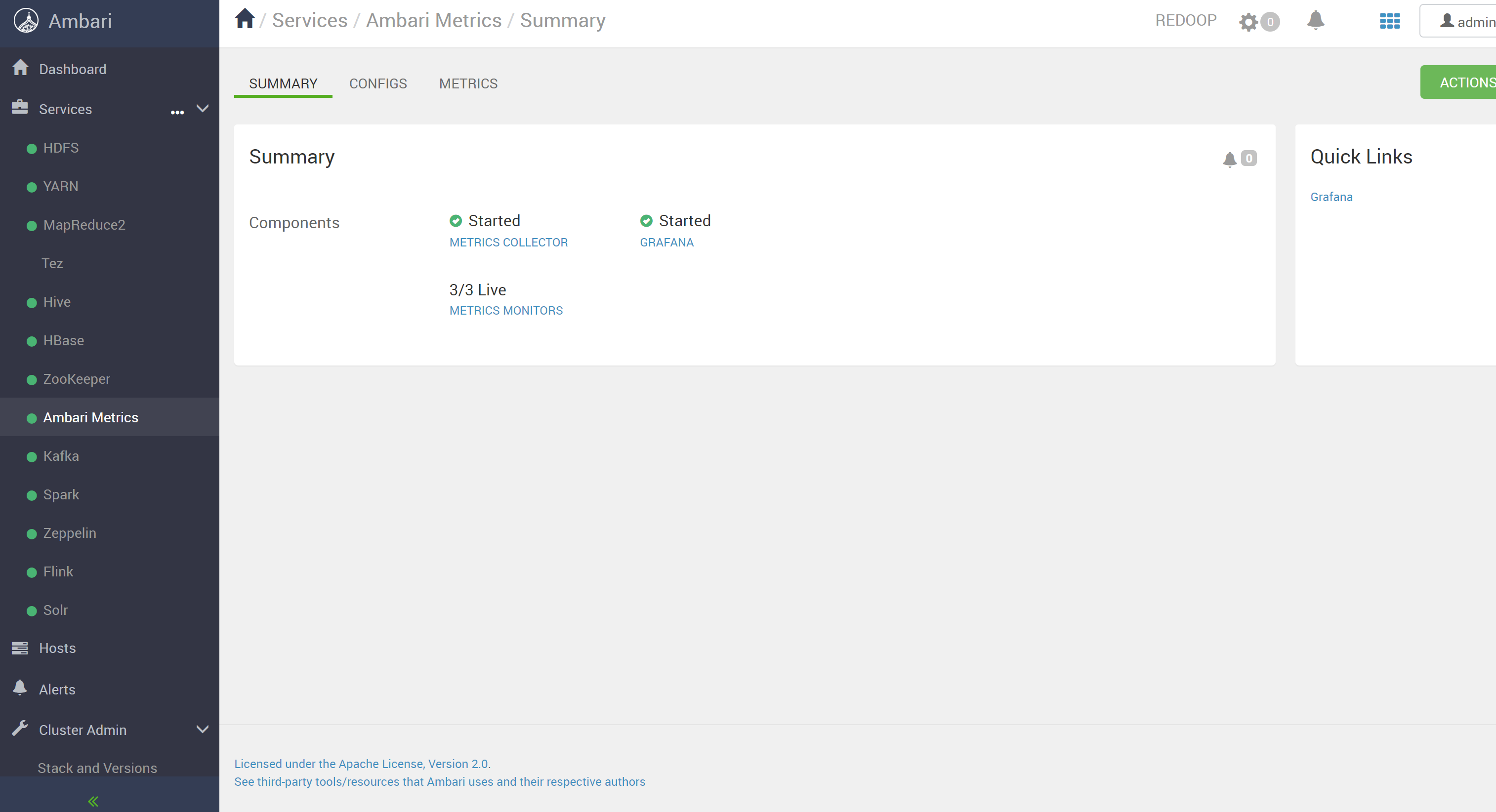Click Services in the breadcrumb
This screenshot has width=1496, height=812.
coord(310,20)
